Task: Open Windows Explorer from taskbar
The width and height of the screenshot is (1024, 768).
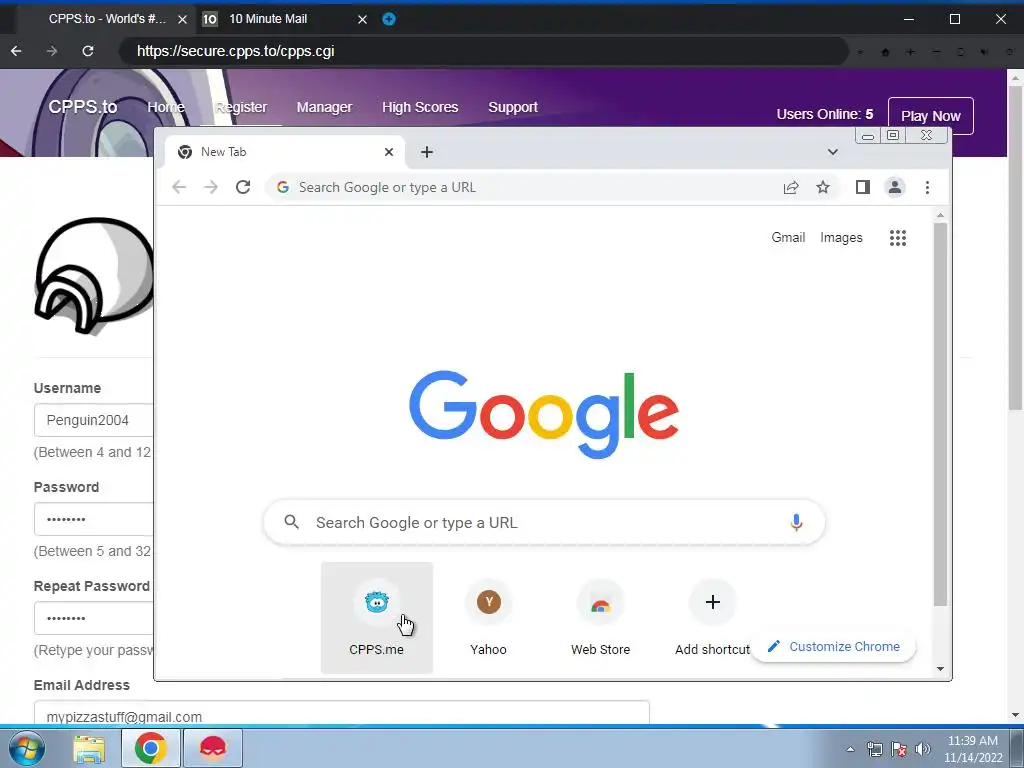Action: point(89,748)
